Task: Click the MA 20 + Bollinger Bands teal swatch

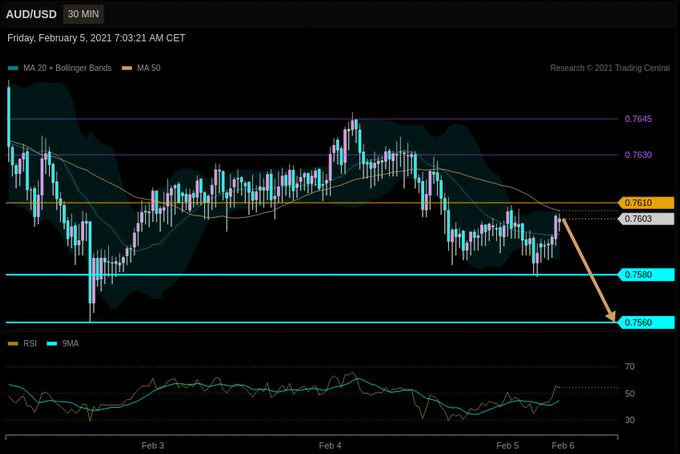Action: pyautogui.click(x=13, y=68)
